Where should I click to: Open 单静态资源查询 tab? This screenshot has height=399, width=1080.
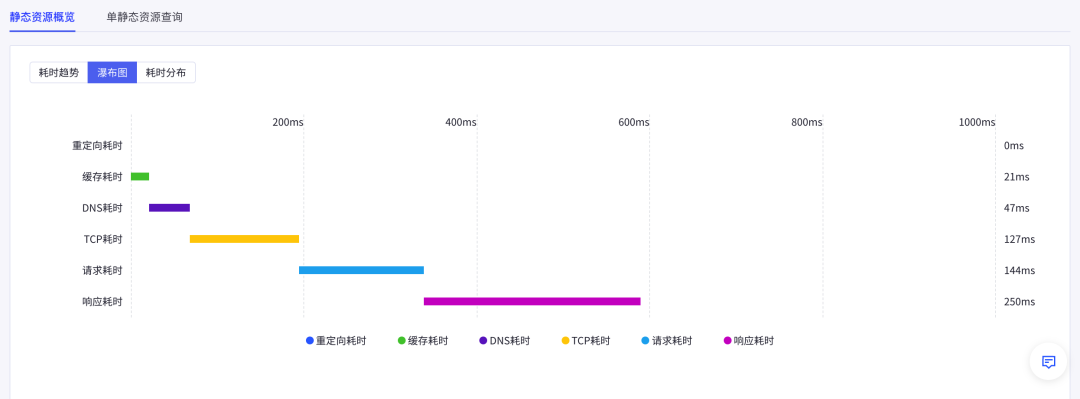click(145, 17)
